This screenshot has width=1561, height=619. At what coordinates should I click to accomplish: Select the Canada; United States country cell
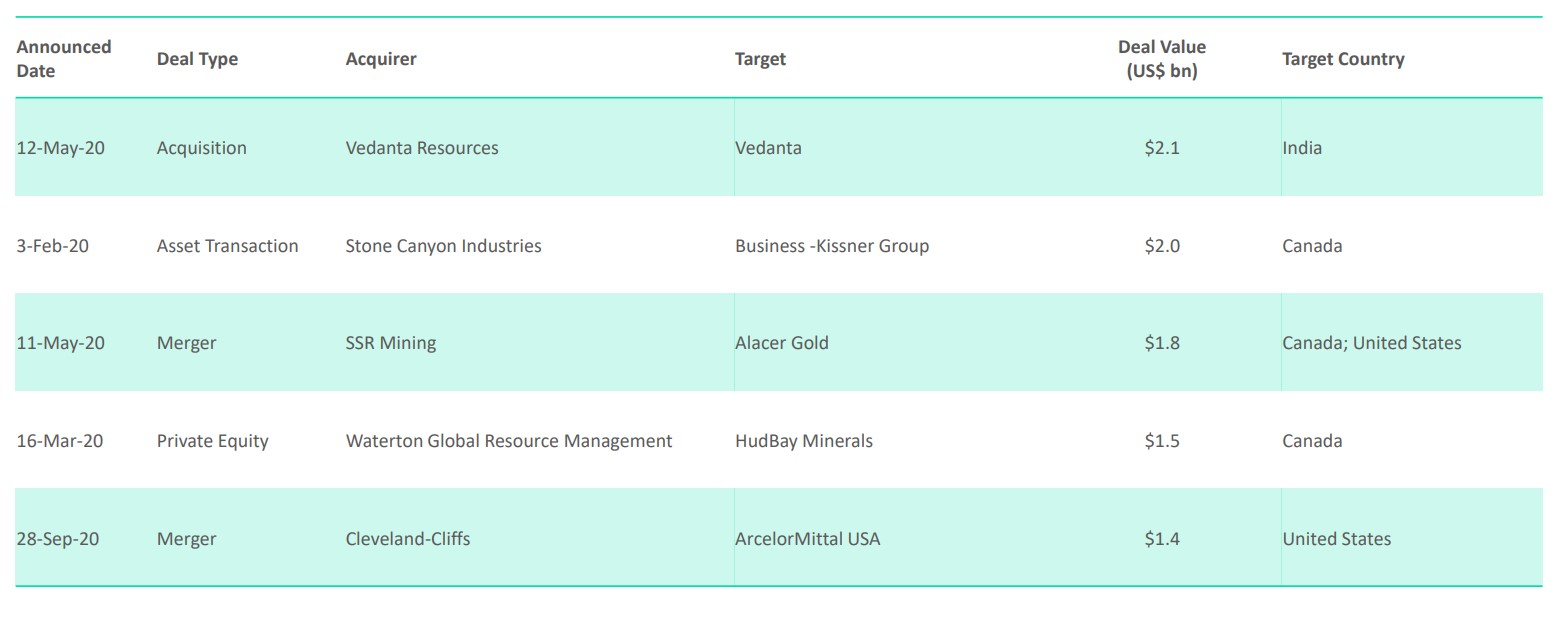coord(1372,343)
